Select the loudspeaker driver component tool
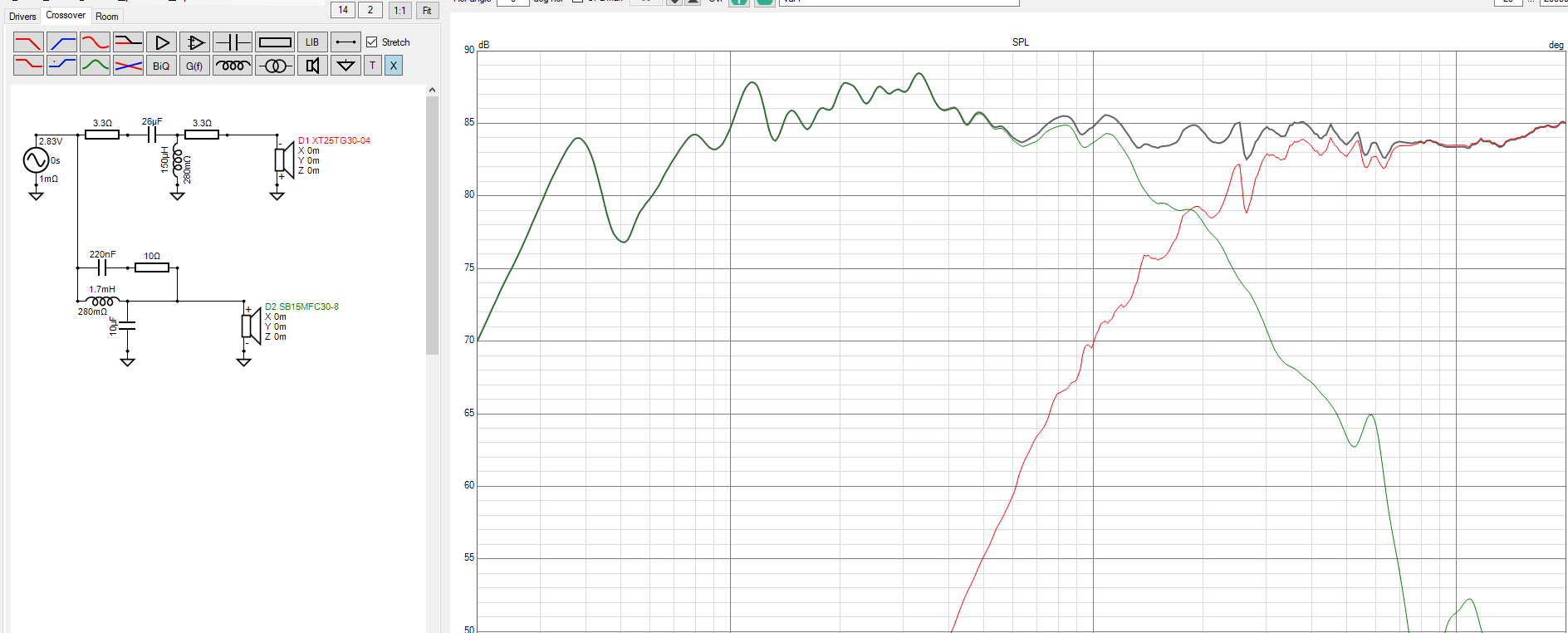The image size is (1568, 633). tap(311, 65)
